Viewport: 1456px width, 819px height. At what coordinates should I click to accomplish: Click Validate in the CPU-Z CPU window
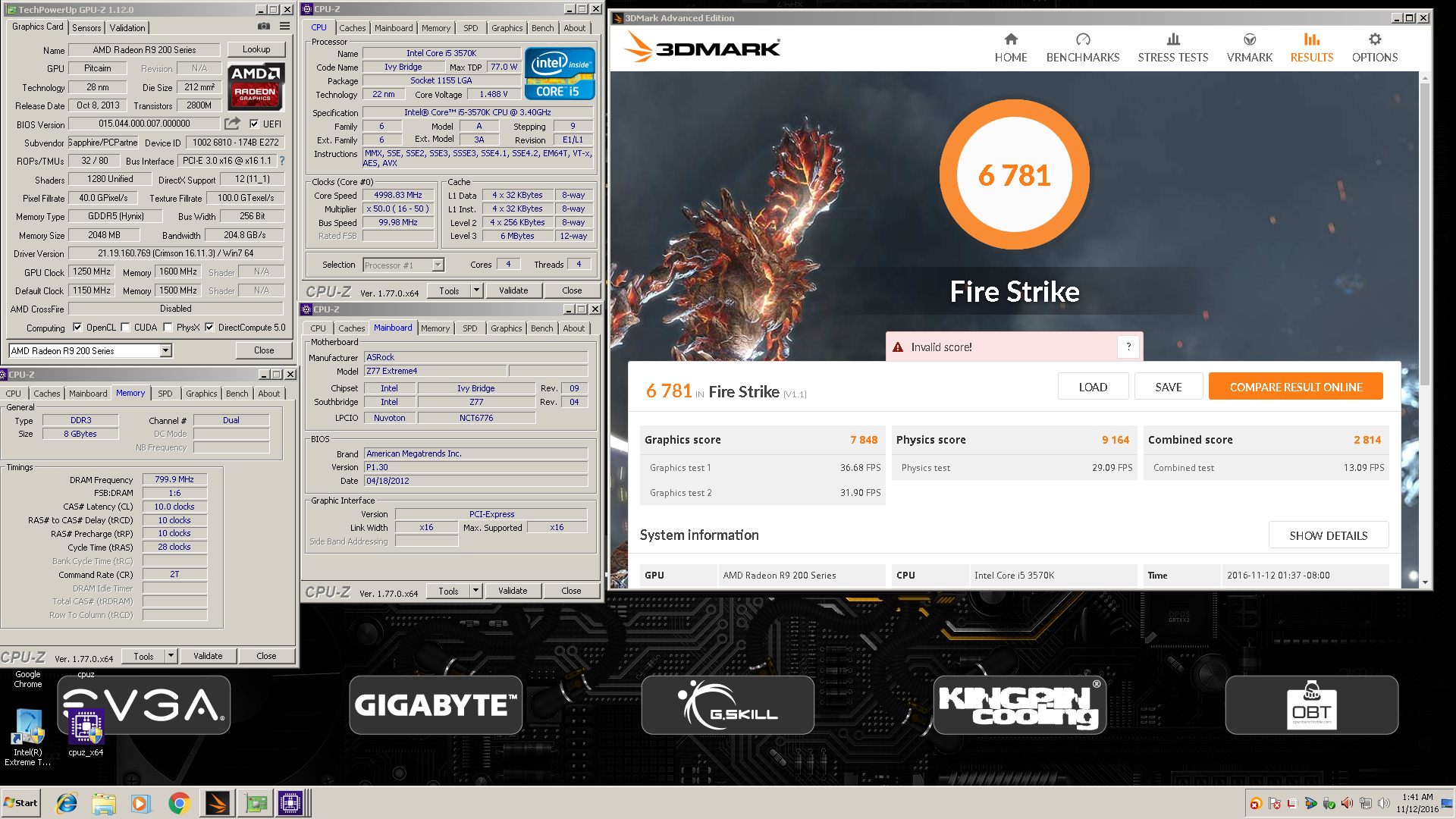click(x=513, y=290)
